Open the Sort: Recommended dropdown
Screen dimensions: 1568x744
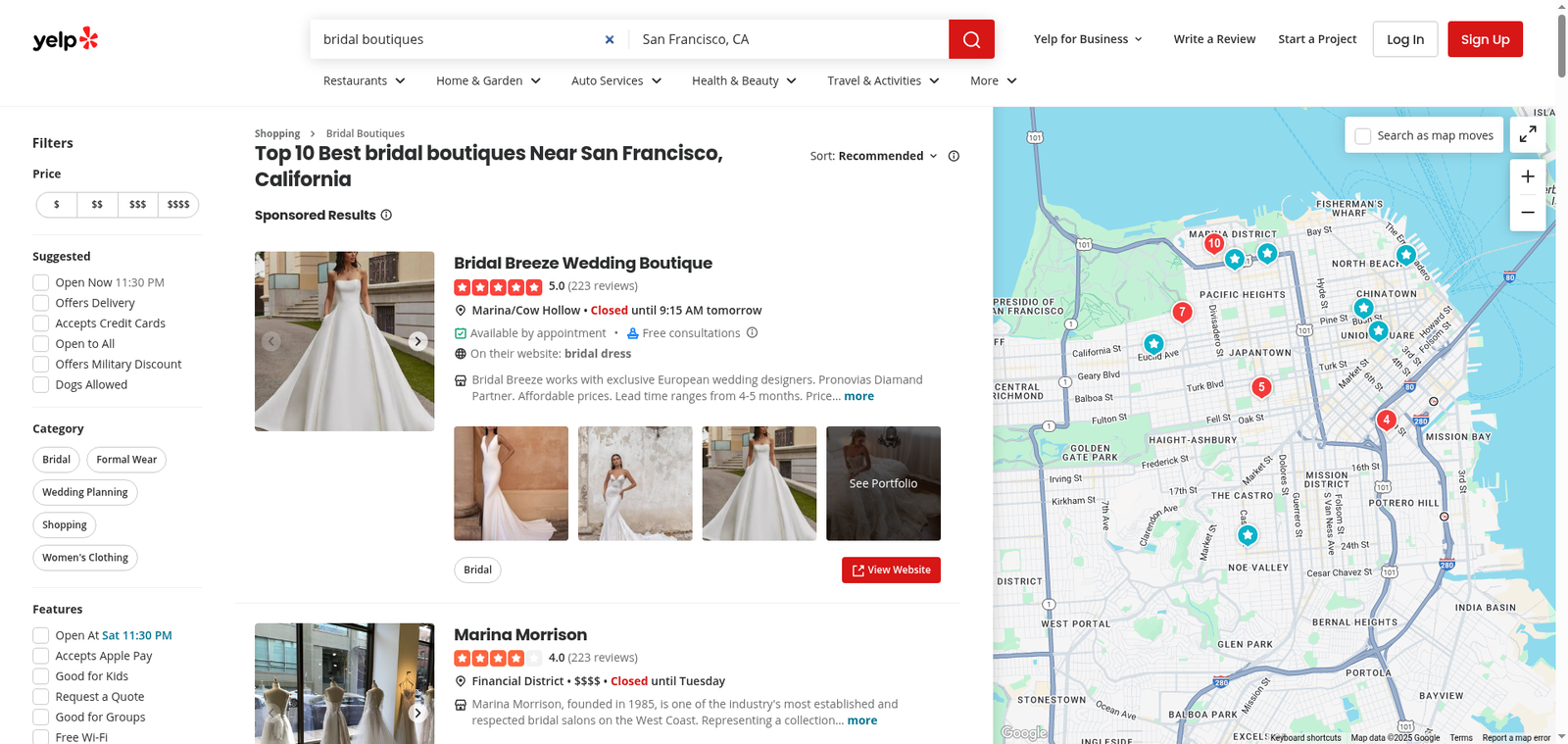pos(874,156)
